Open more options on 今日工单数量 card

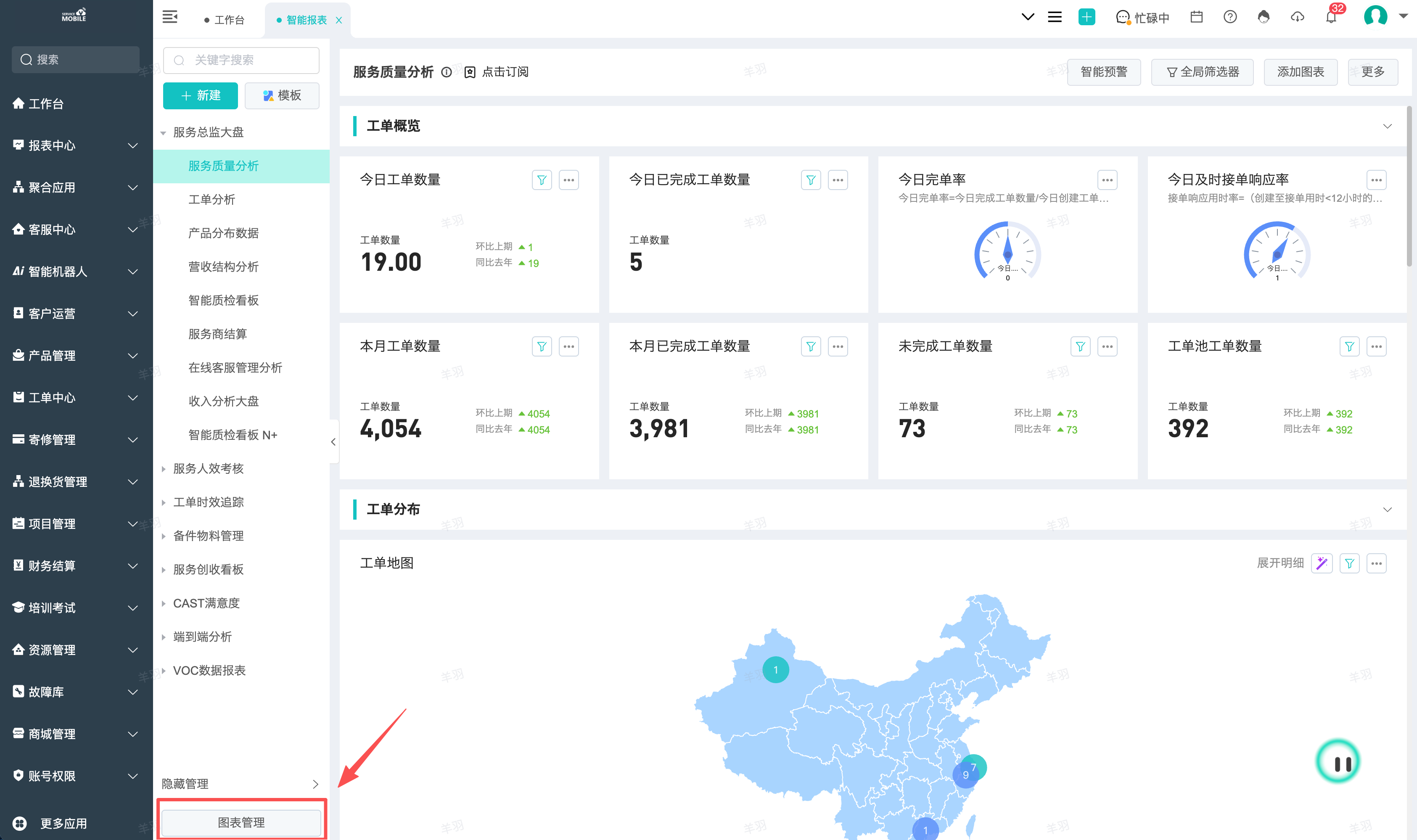[569, 180]
